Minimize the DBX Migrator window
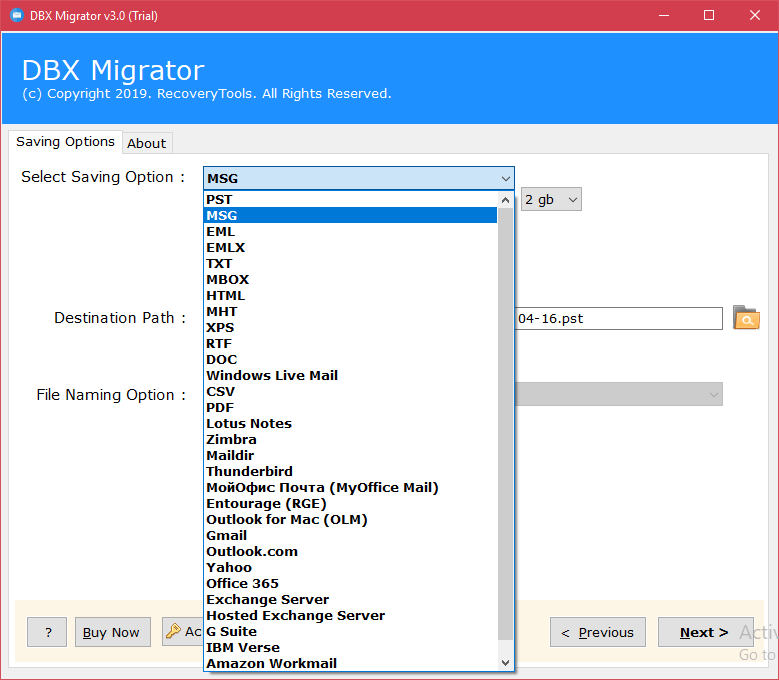 coord(664,15)
